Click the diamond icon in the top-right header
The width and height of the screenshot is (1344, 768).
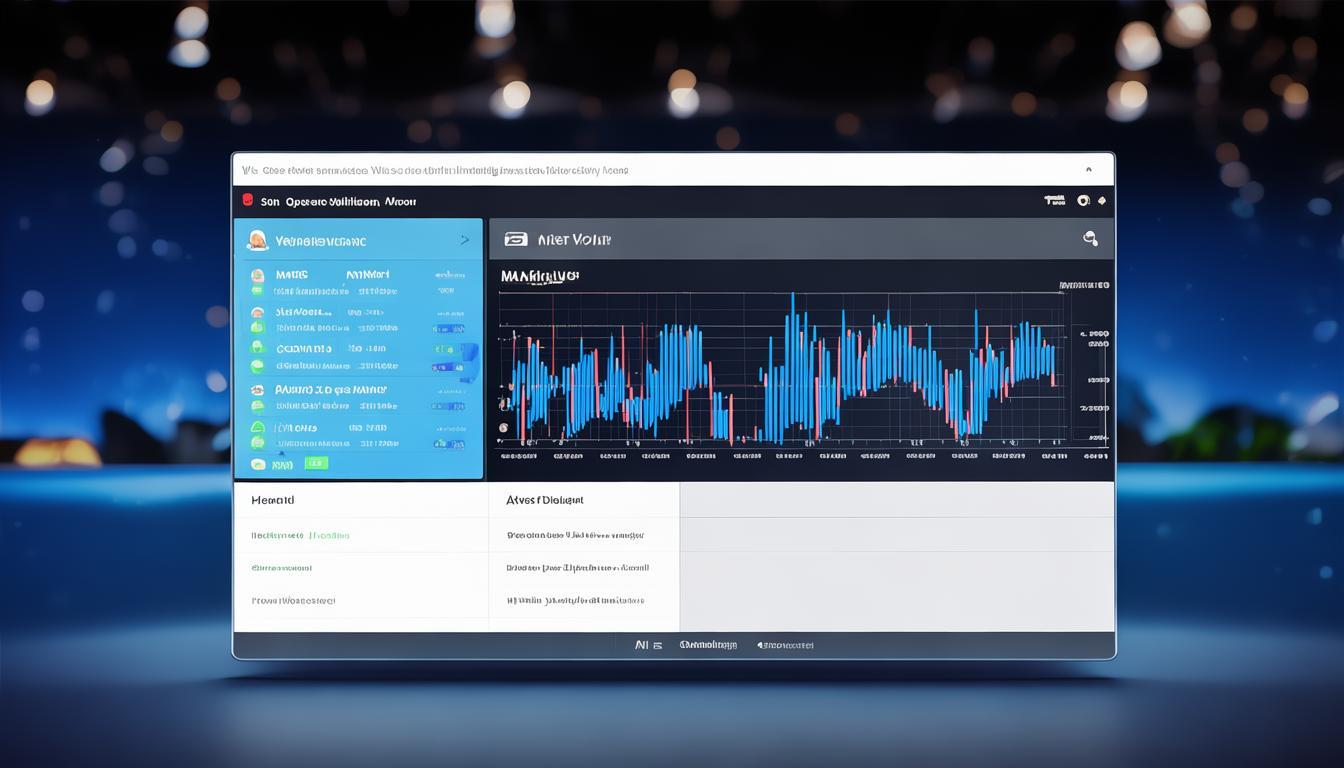point(1102,200)
